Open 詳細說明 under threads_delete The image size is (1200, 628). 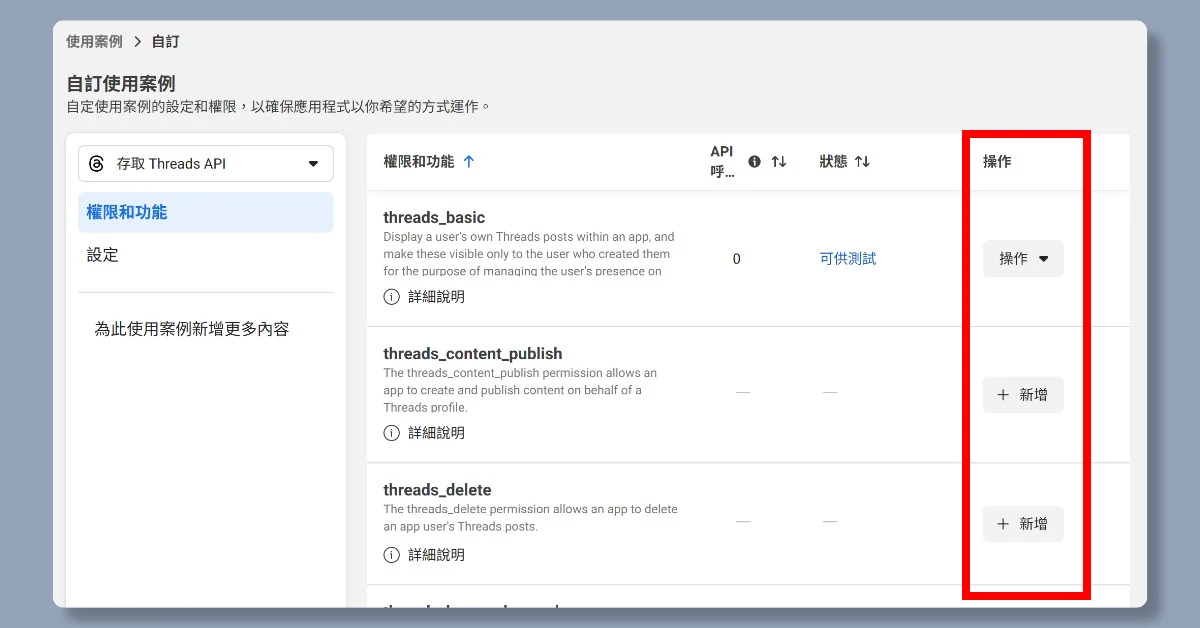point(424,555)
